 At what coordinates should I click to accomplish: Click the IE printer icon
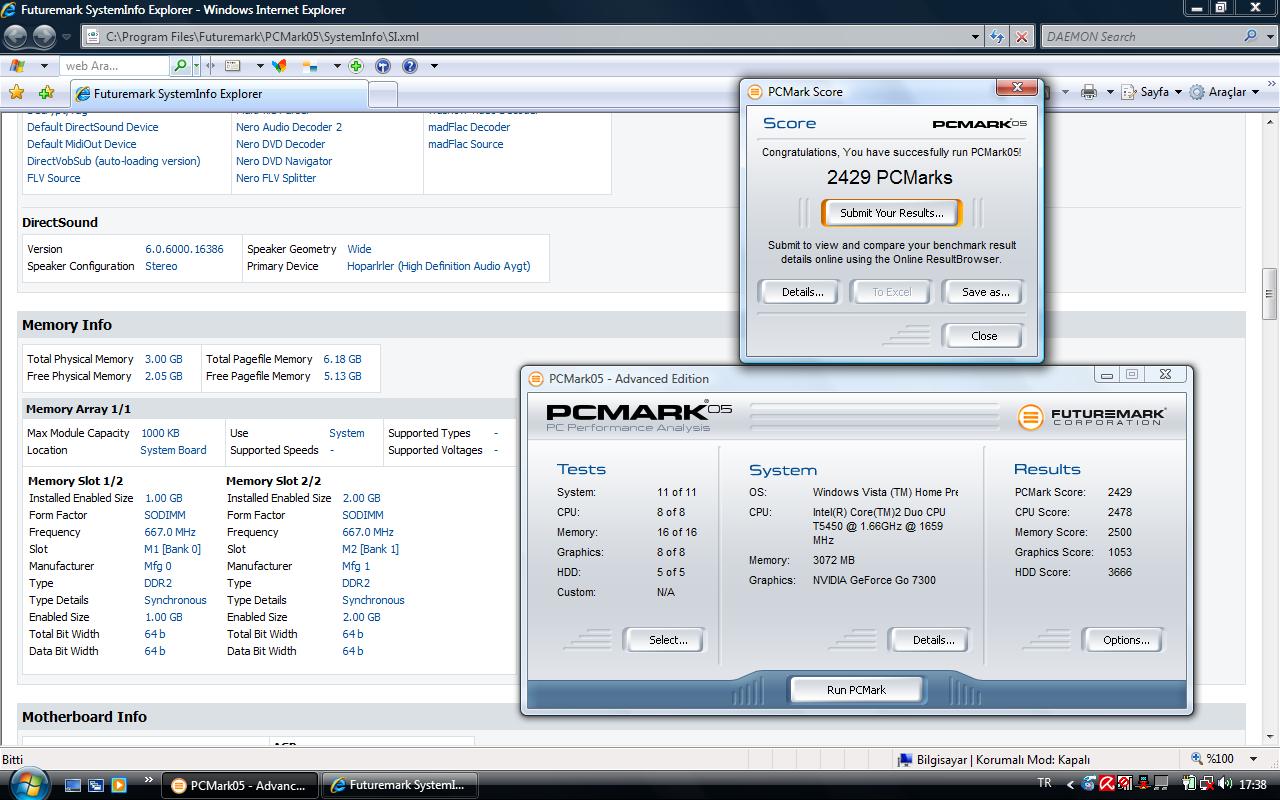click(x=1089, y=92)
